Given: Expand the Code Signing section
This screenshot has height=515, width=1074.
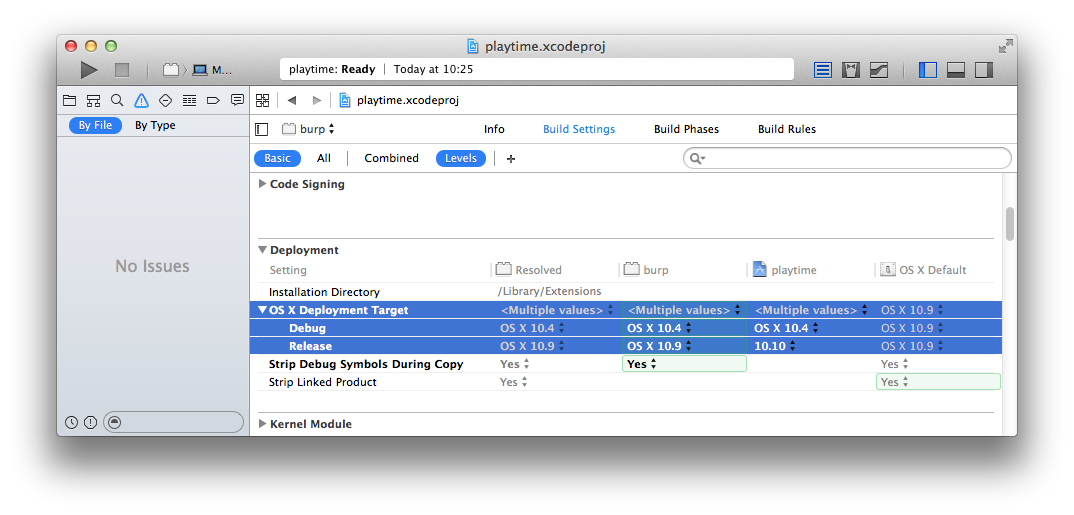Looking at the screenshot, I should click(262, 184).
